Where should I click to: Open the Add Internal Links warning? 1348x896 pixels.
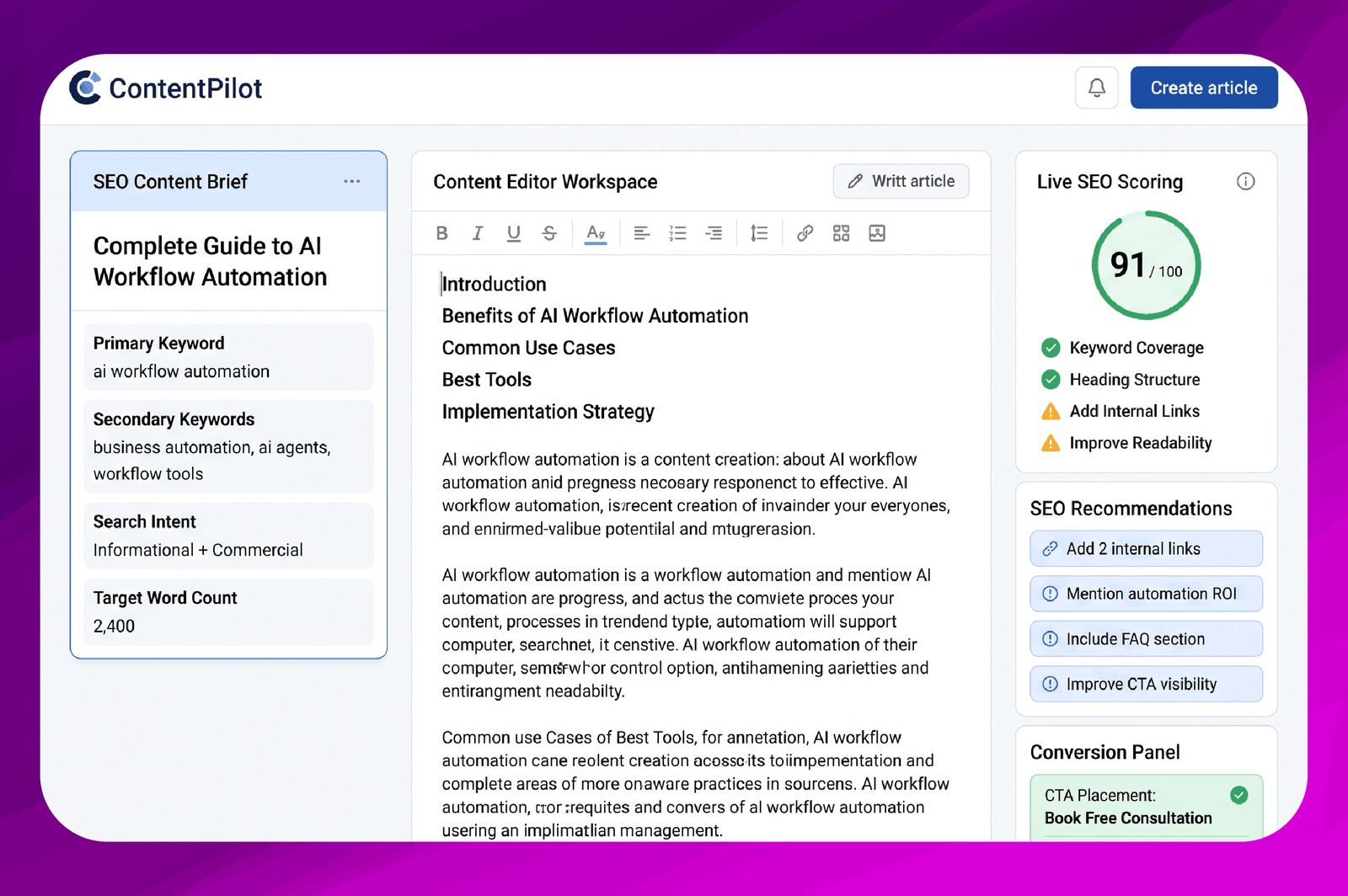click(x=1121, y=411)
